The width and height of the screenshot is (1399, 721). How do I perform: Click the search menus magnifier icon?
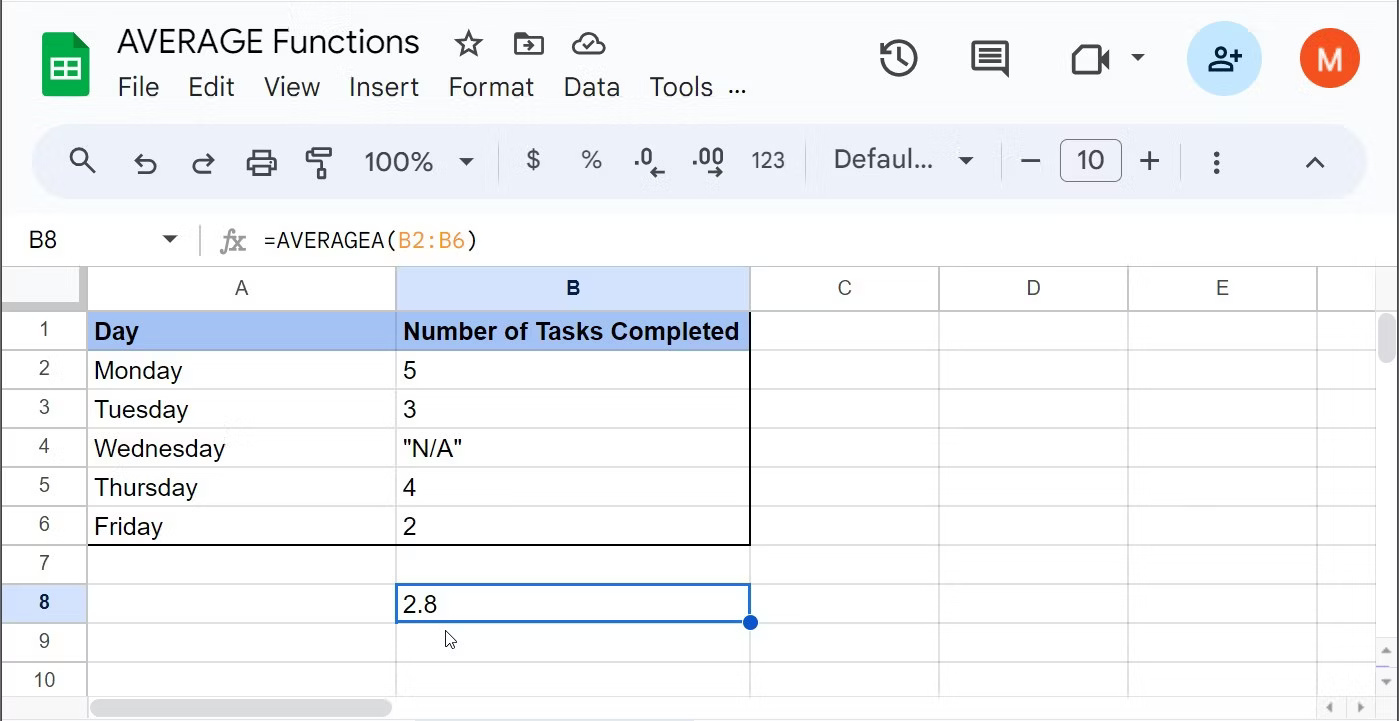tap(82, 160)
